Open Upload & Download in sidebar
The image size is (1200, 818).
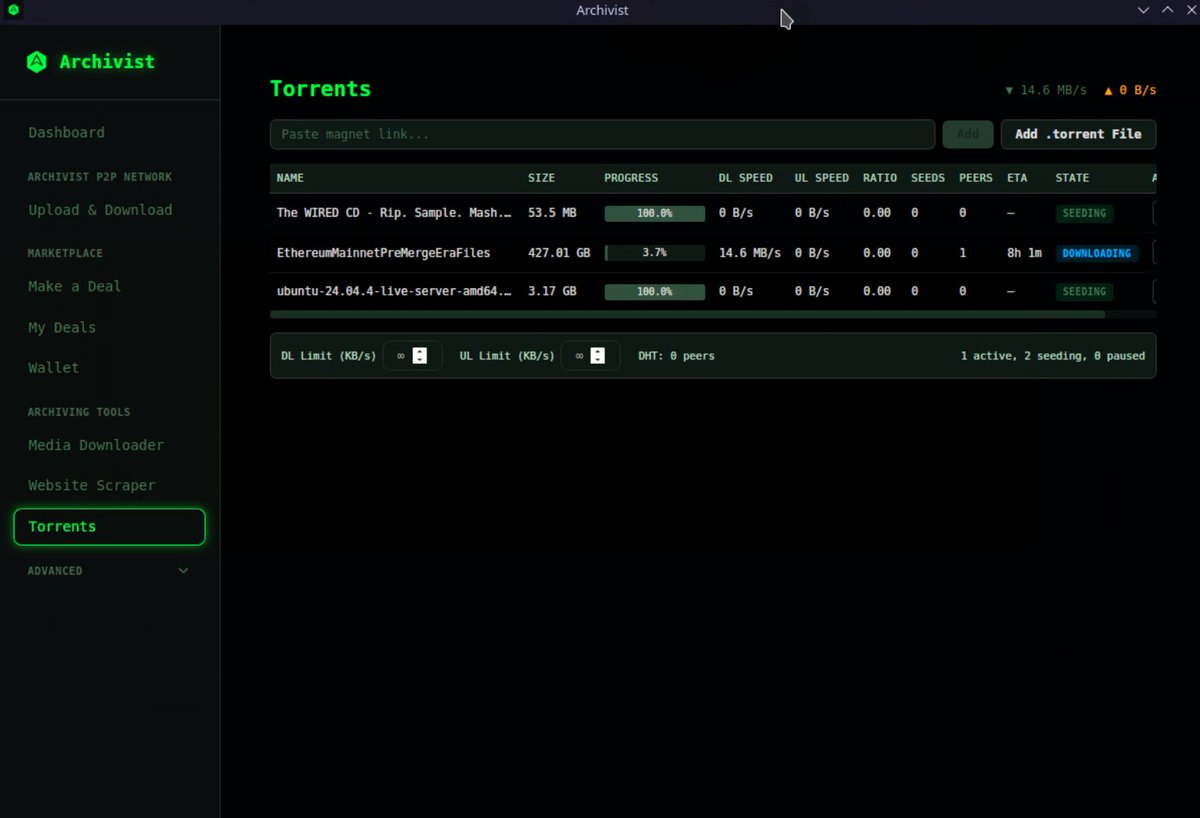[x=100, y=210]
